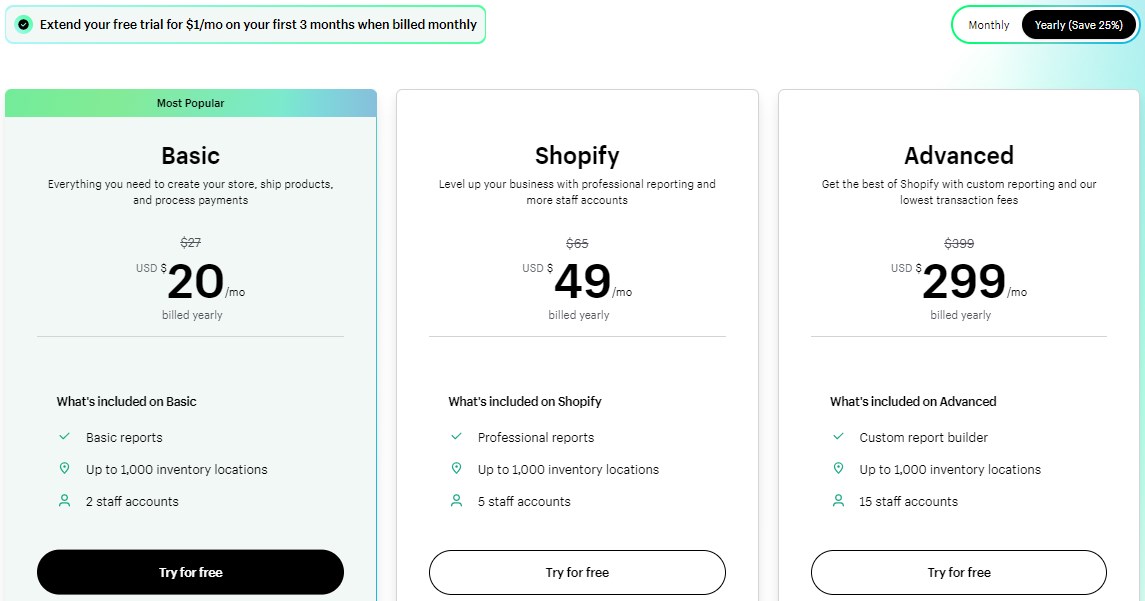Image resolution: width=1145 pixels, height=601 pixels.
Task: Click Try for free on the Advanced plan
Action: (x=958, y=572)
